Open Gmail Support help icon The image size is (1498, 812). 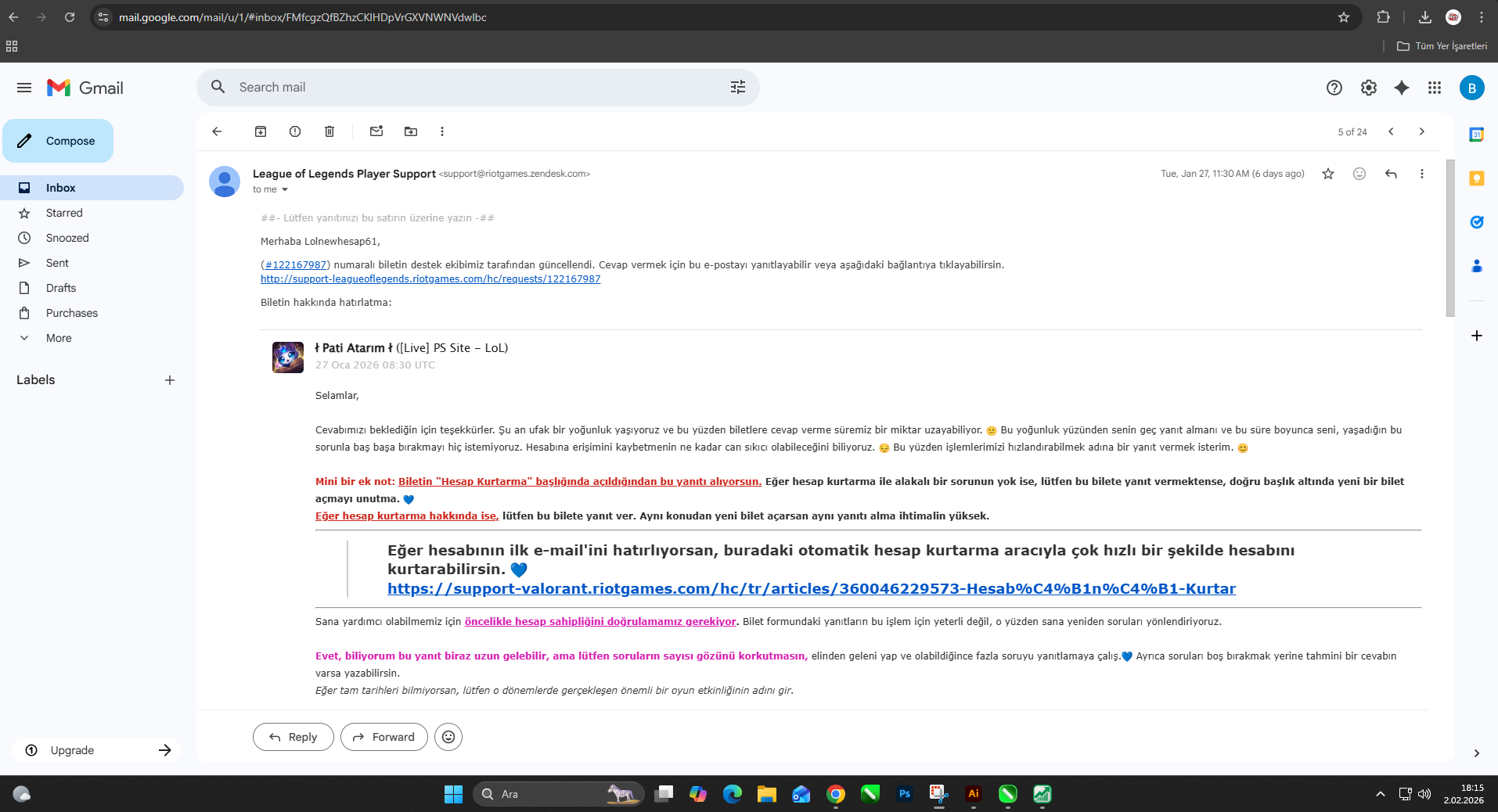[1334, 88]
